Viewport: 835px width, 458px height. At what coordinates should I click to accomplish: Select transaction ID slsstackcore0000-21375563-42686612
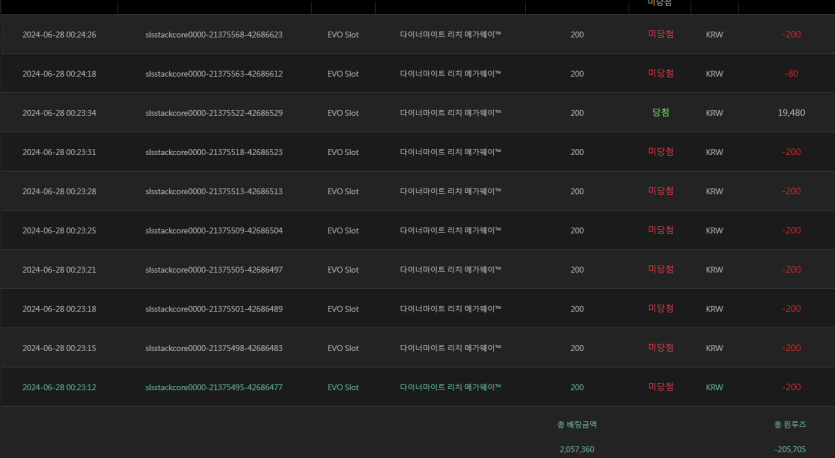[214, 74]
